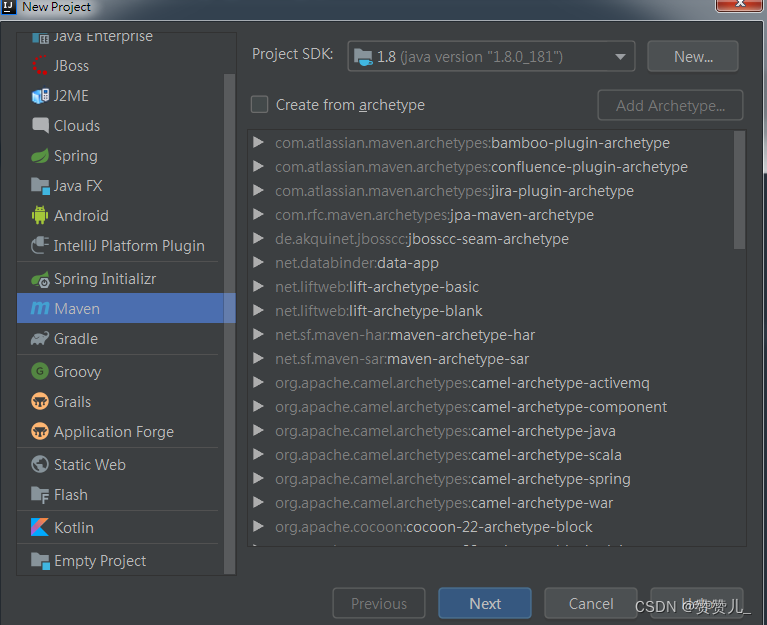767x625 pixels.
Task: Click the IntelliJ Platform Plugin icon
Action: (40, 246)
